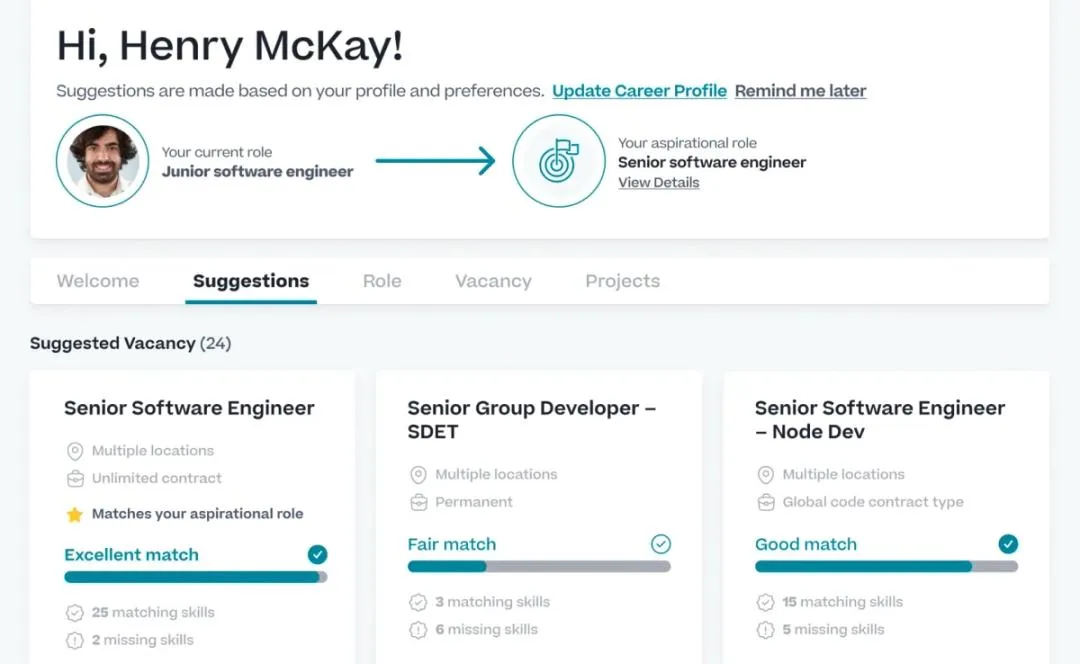1080x664 pixels.
Task: Click location pin icon on Senior Software Engineer card
Action: (74, 451)
